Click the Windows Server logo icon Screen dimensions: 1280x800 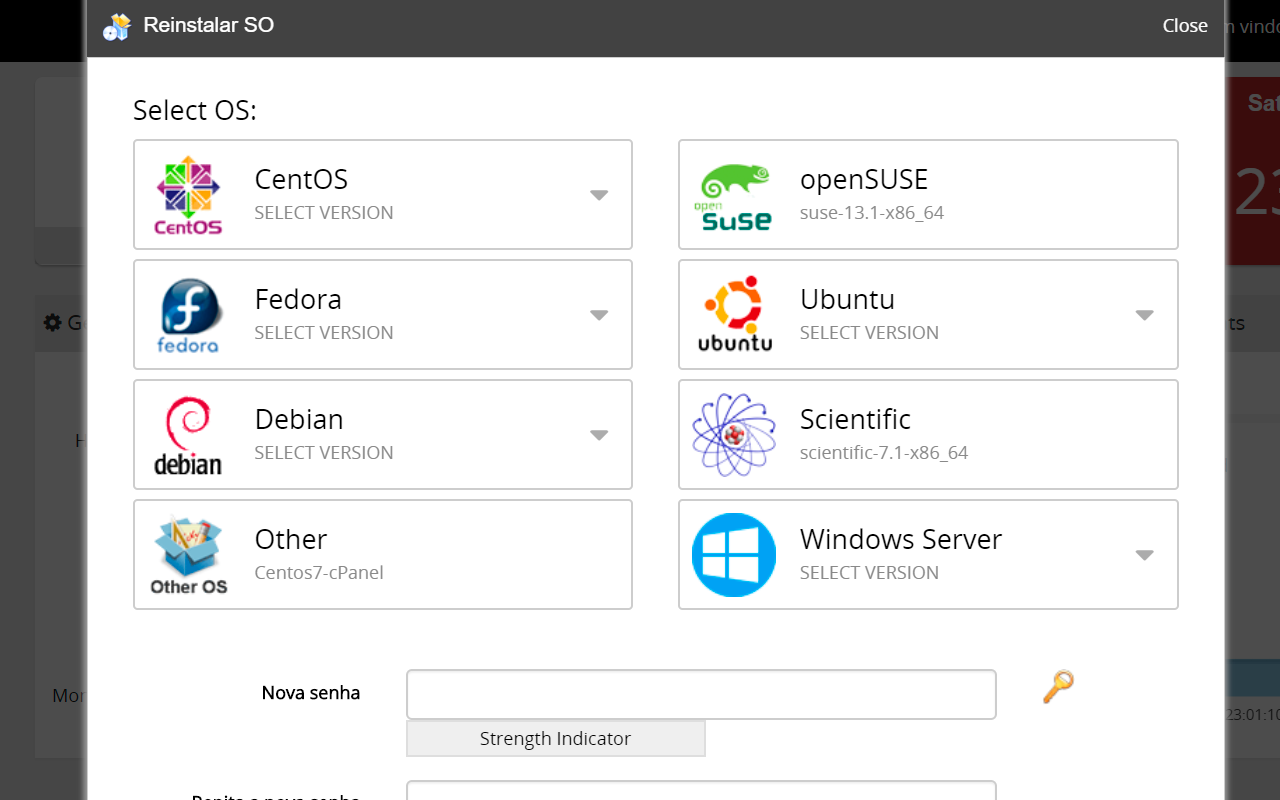(734, 555)
